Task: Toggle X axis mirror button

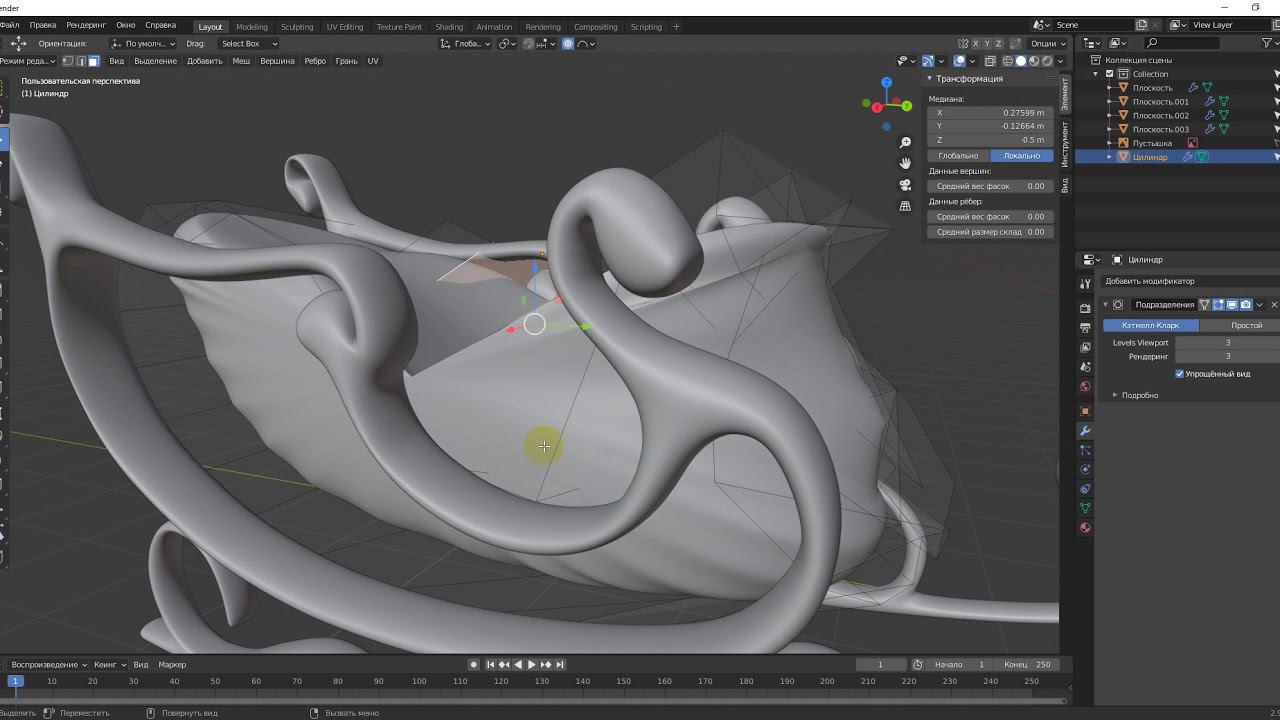Action: click(976, 44)
